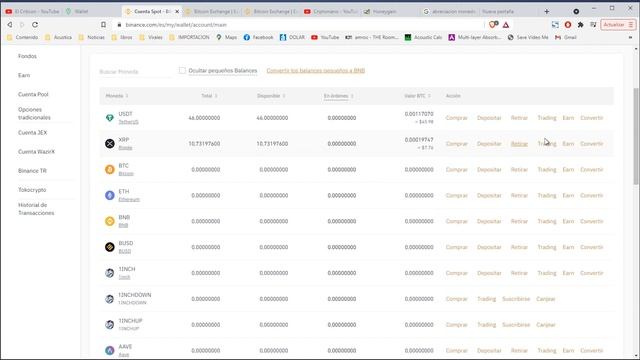
Task: Click the red circular extension icon in the toolbar
Action: pos(568,25)
